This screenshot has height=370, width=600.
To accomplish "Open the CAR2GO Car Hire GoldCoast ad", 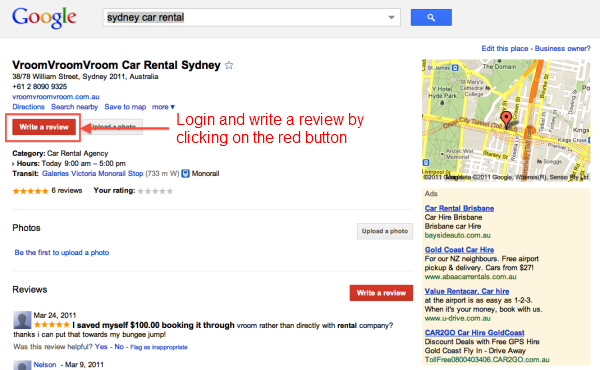I will (x=474, y=333).
